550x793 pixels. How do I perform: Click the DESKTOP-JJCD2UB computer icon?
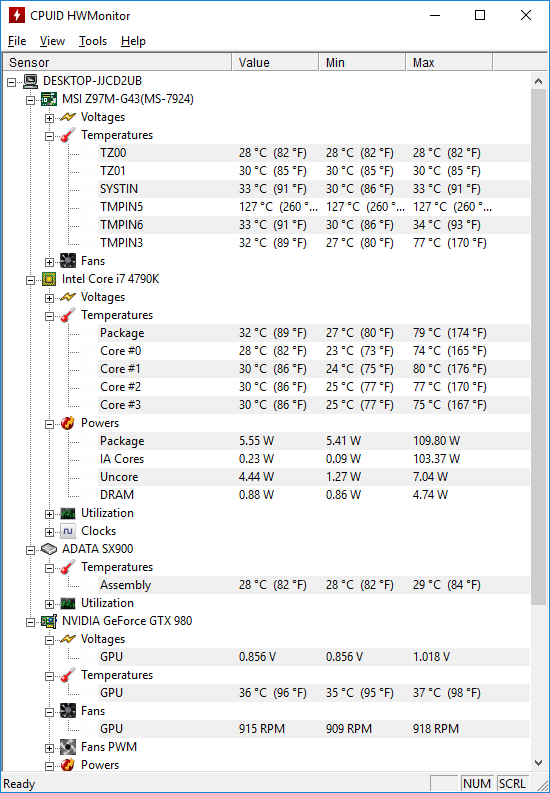point(30,81)
